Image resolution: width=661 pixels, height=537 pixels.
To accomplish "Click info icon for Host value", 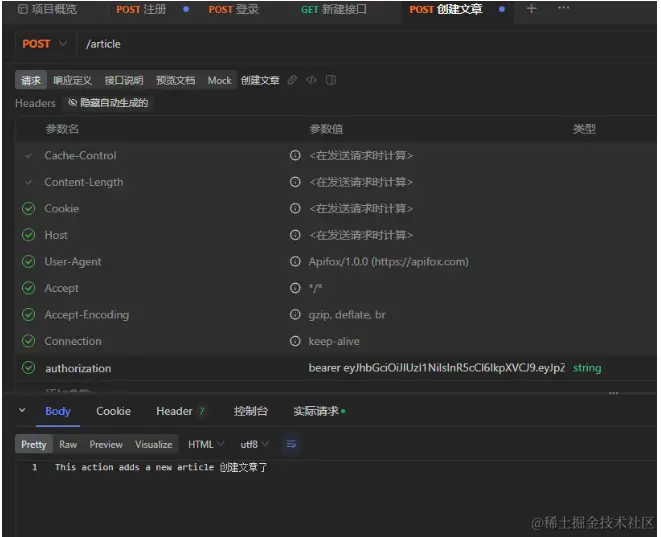I will tap(295, 235).
